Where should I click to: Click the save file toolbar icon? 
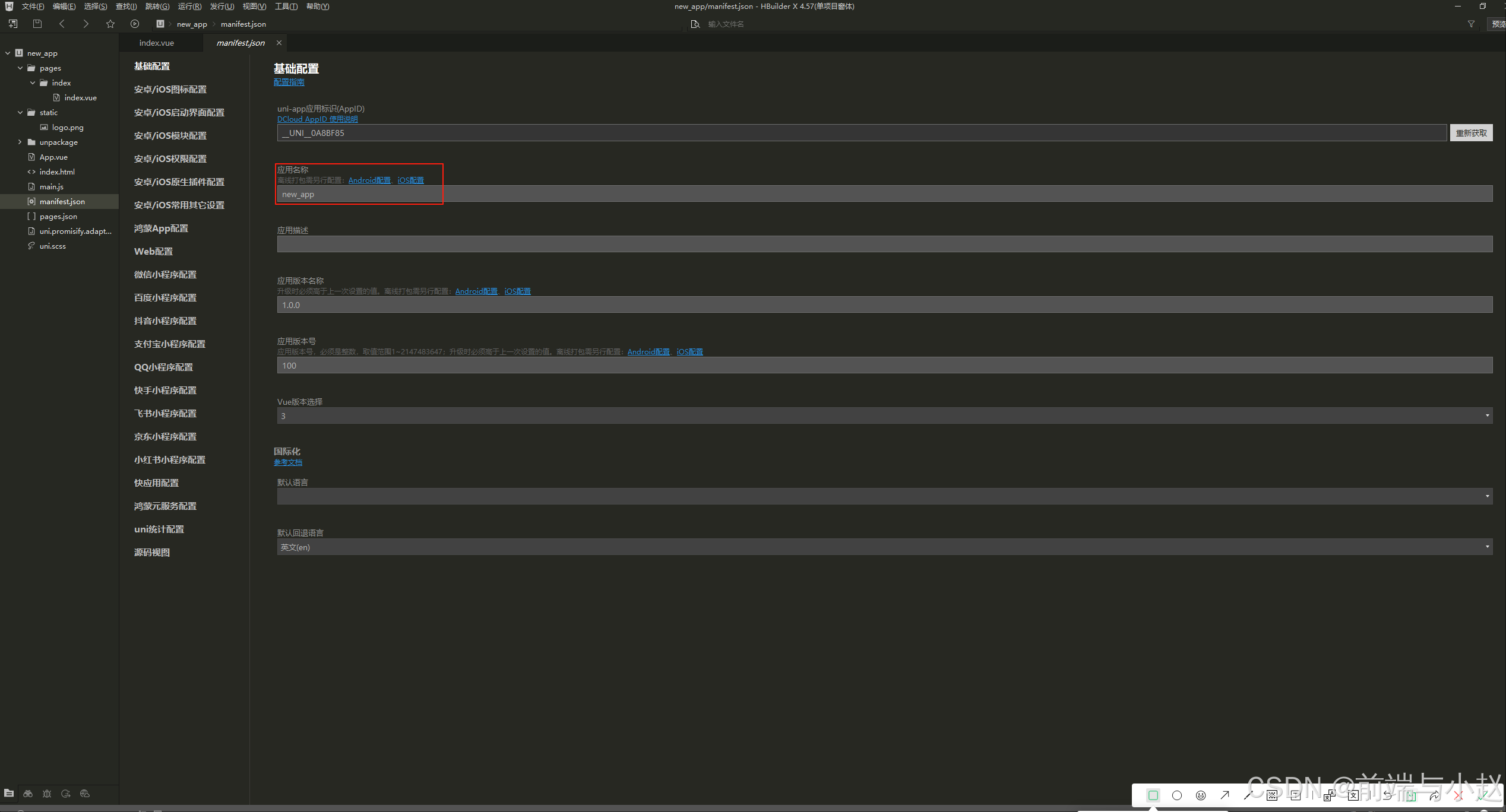pyautogui.click(x=37, y=24)
